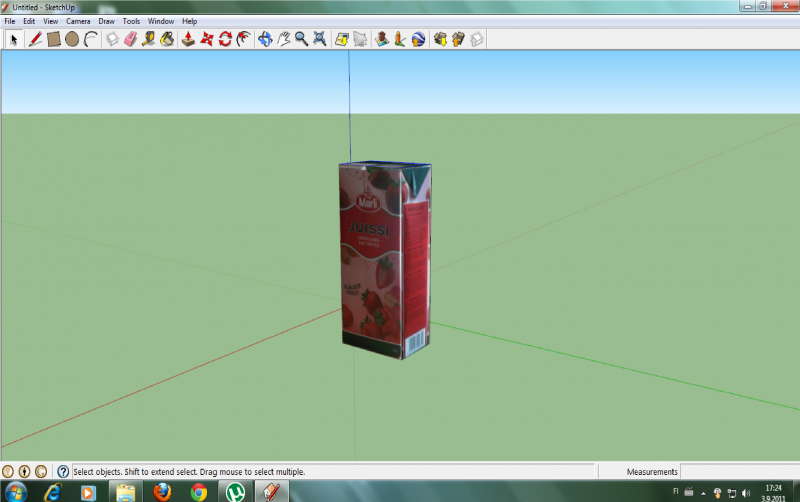Select the Tape Measure tool
The height and width of the screenshot is (502, 800).
(148, 39)
